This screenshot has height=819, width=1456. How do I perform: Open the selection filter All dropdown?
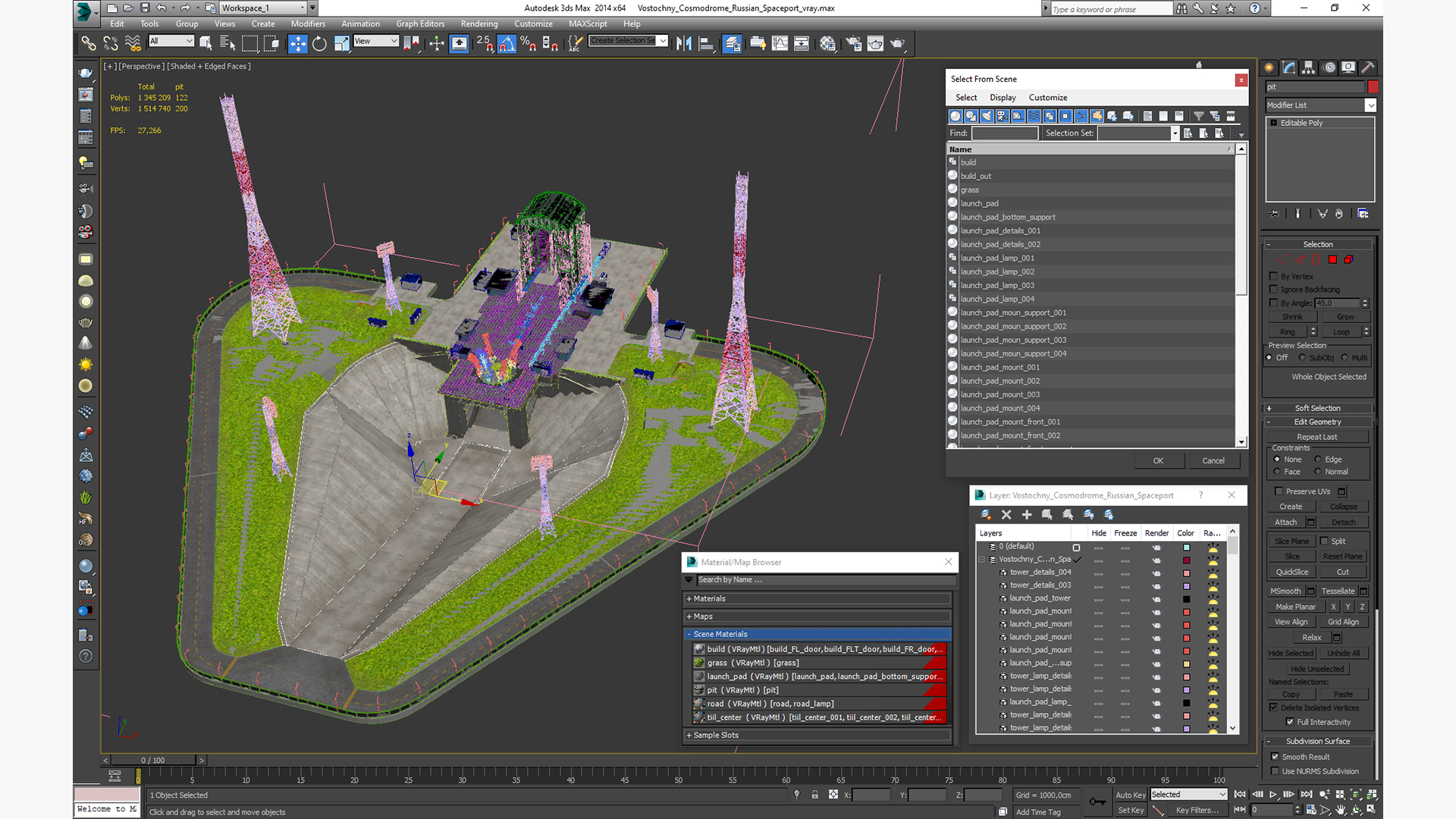[171, 41]
